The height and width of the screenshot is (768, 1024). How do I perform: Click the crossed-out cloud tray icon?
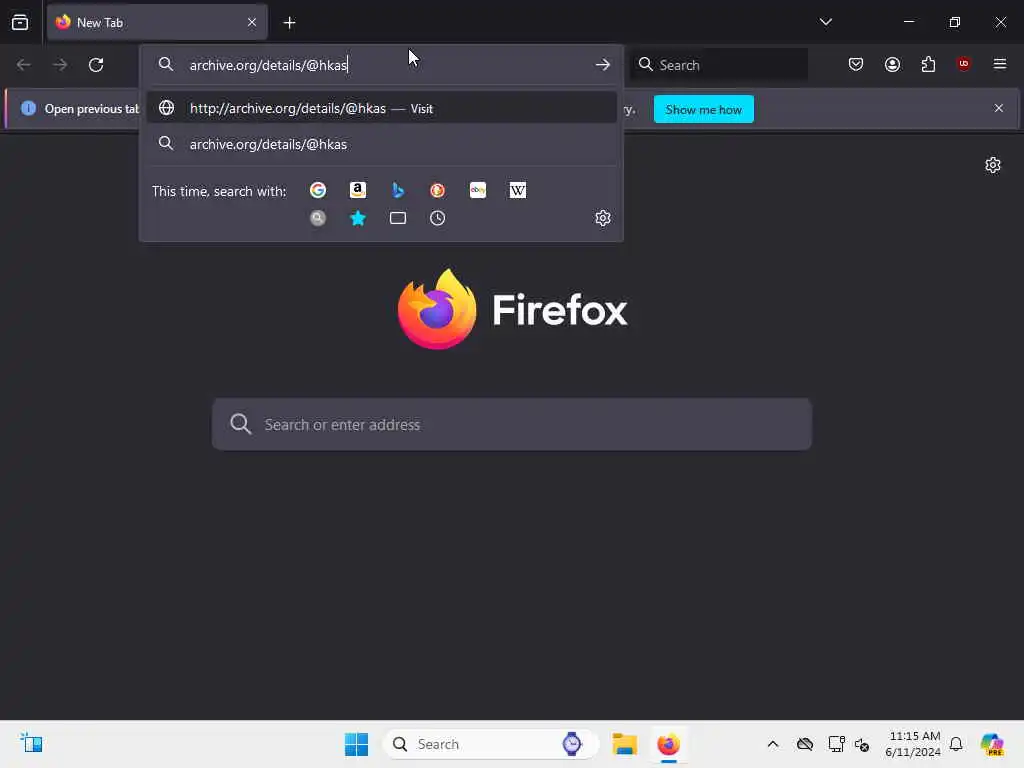click(x=805, y=744)
